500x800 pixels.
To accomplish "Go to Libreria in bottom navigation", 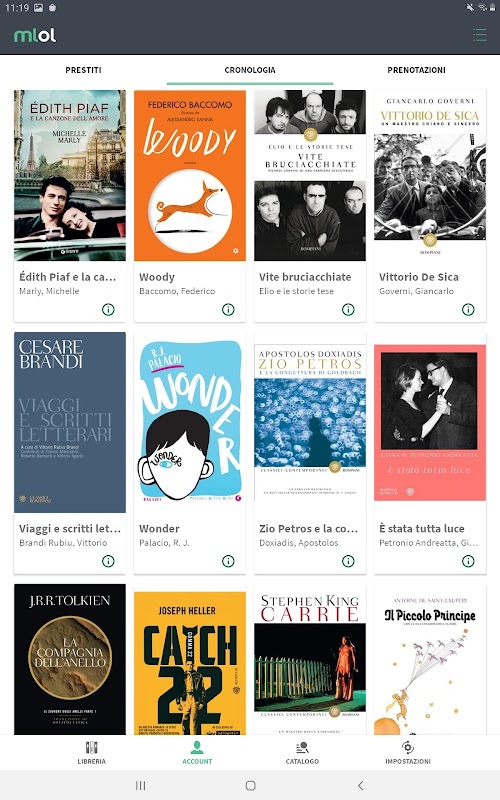I will coord(92,753).
